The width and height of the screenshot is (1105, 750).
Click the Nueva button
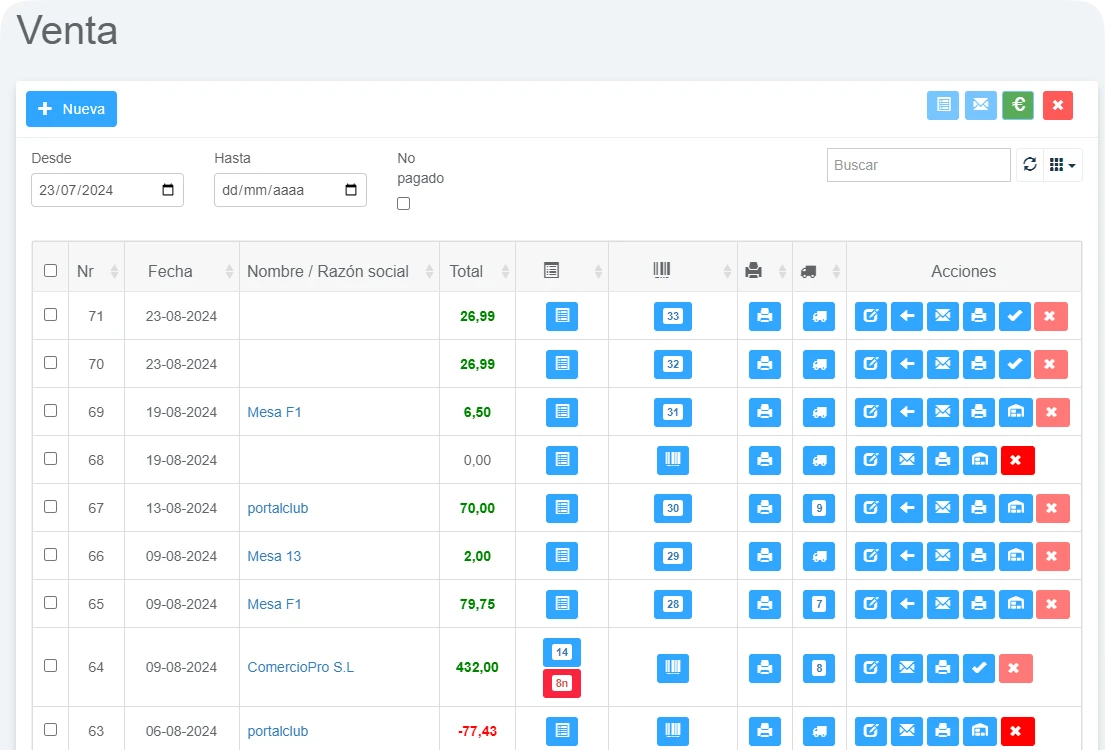[71, 109]
